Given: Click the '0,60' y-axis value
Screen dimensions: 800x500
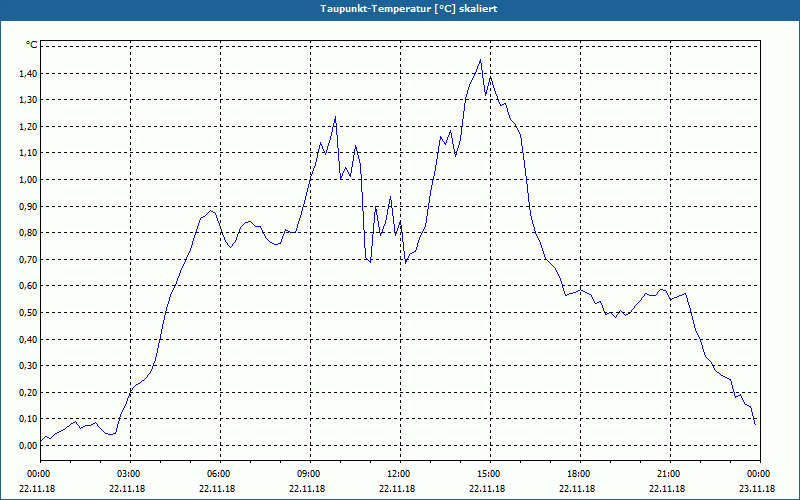Looking at the screenshot, I should 29,286.
